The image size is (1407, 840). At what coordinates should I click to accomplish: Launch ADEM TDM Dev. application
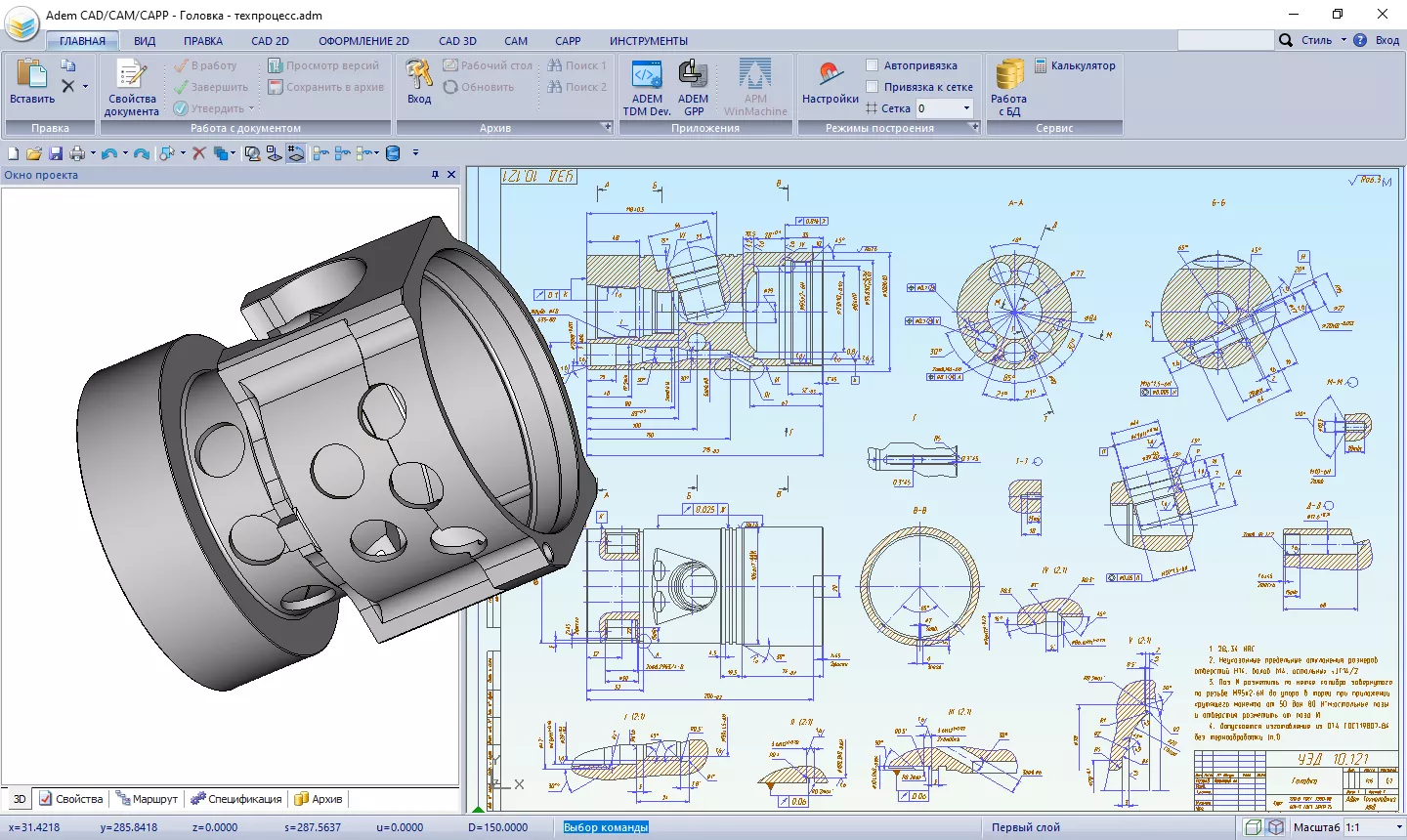(647, 88)
